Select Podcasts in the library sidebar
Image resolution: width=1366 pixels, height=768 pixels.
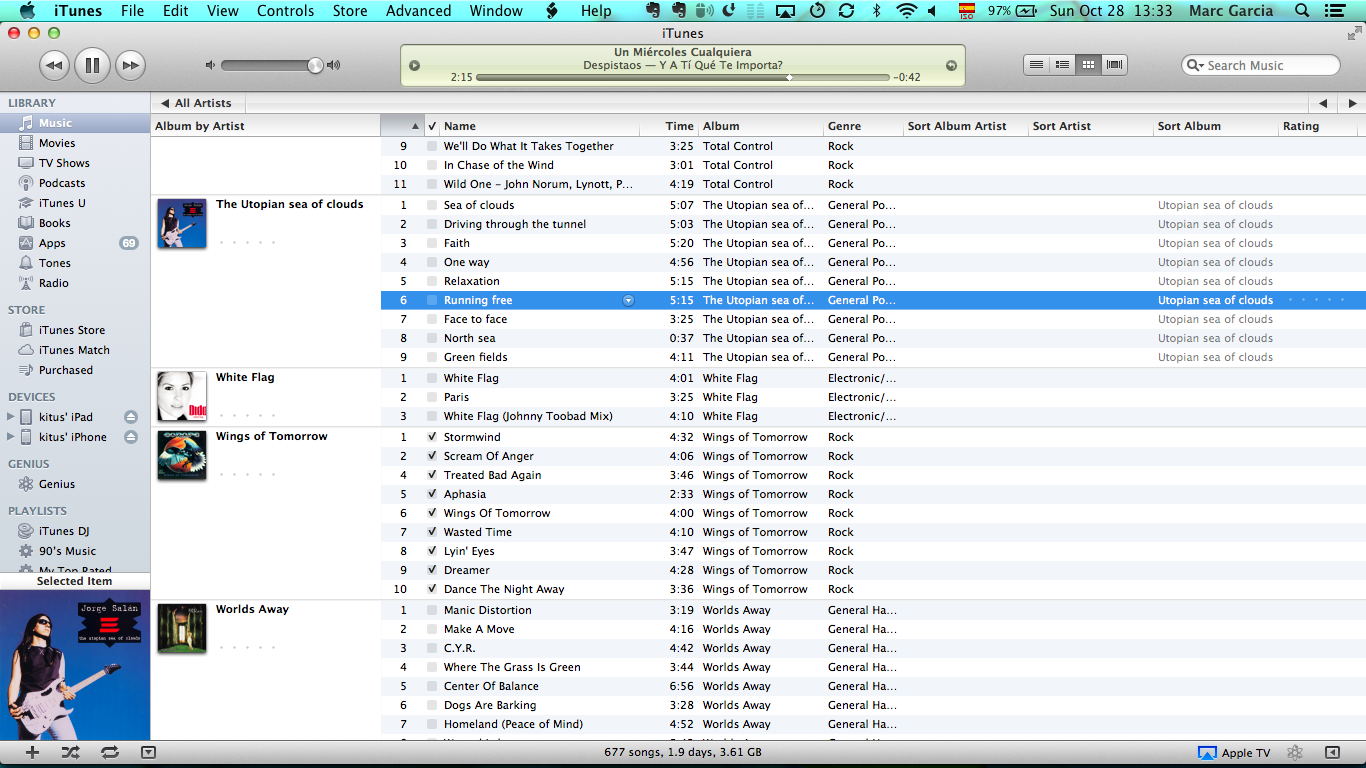[62, 183]
